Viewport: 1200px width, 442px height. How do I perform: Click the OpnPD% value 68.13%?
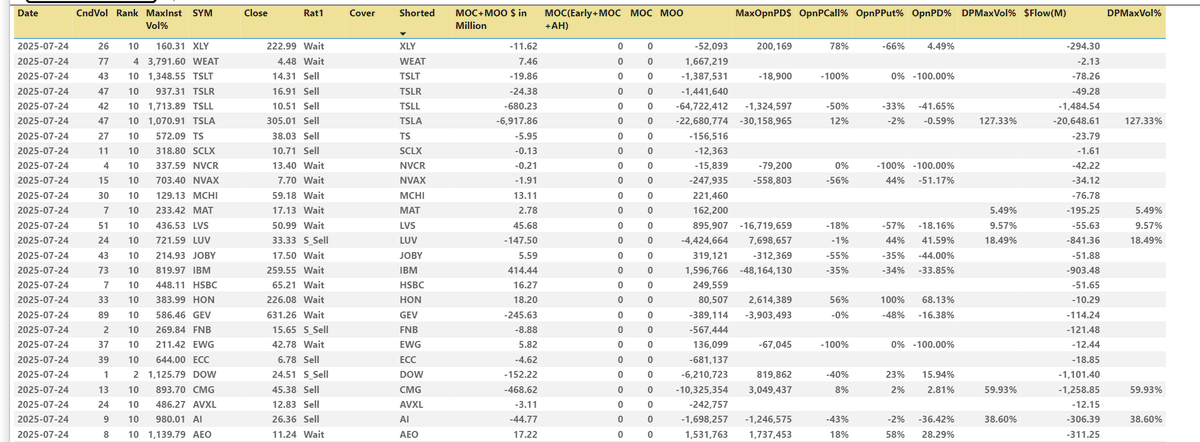937,299
